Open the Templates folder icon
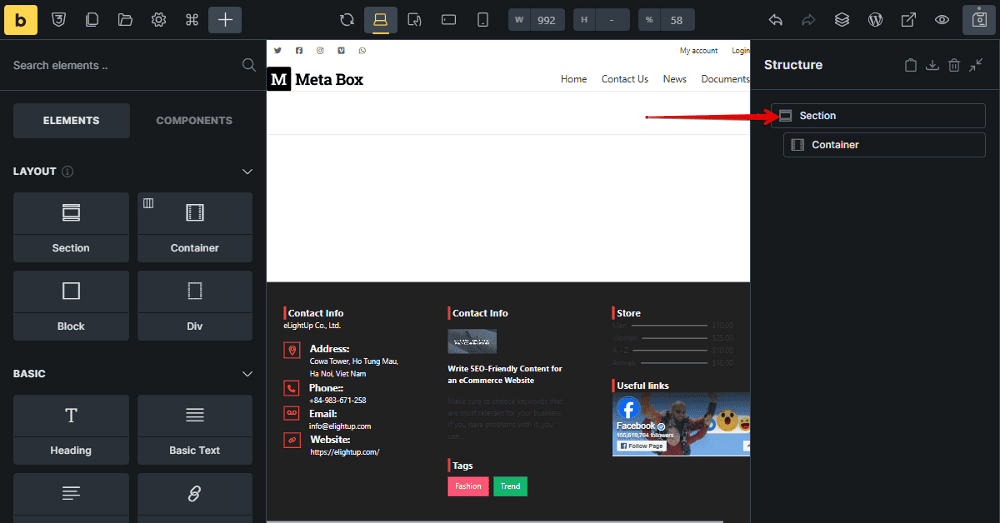Viewport: 1000px width, 523px height. tap(125, 19)
